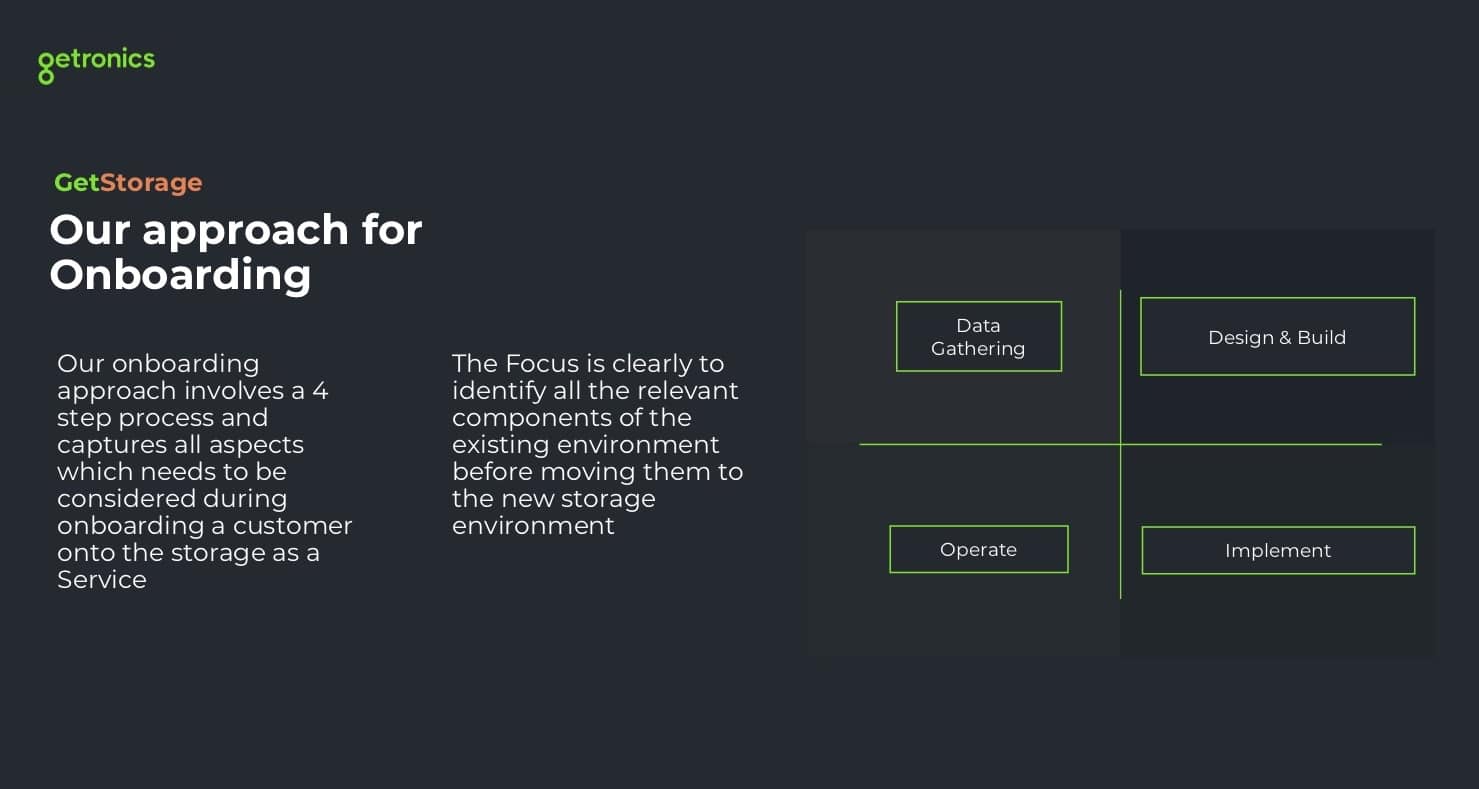Click the word 'Service' ending the left paragraph

point(102,580)
